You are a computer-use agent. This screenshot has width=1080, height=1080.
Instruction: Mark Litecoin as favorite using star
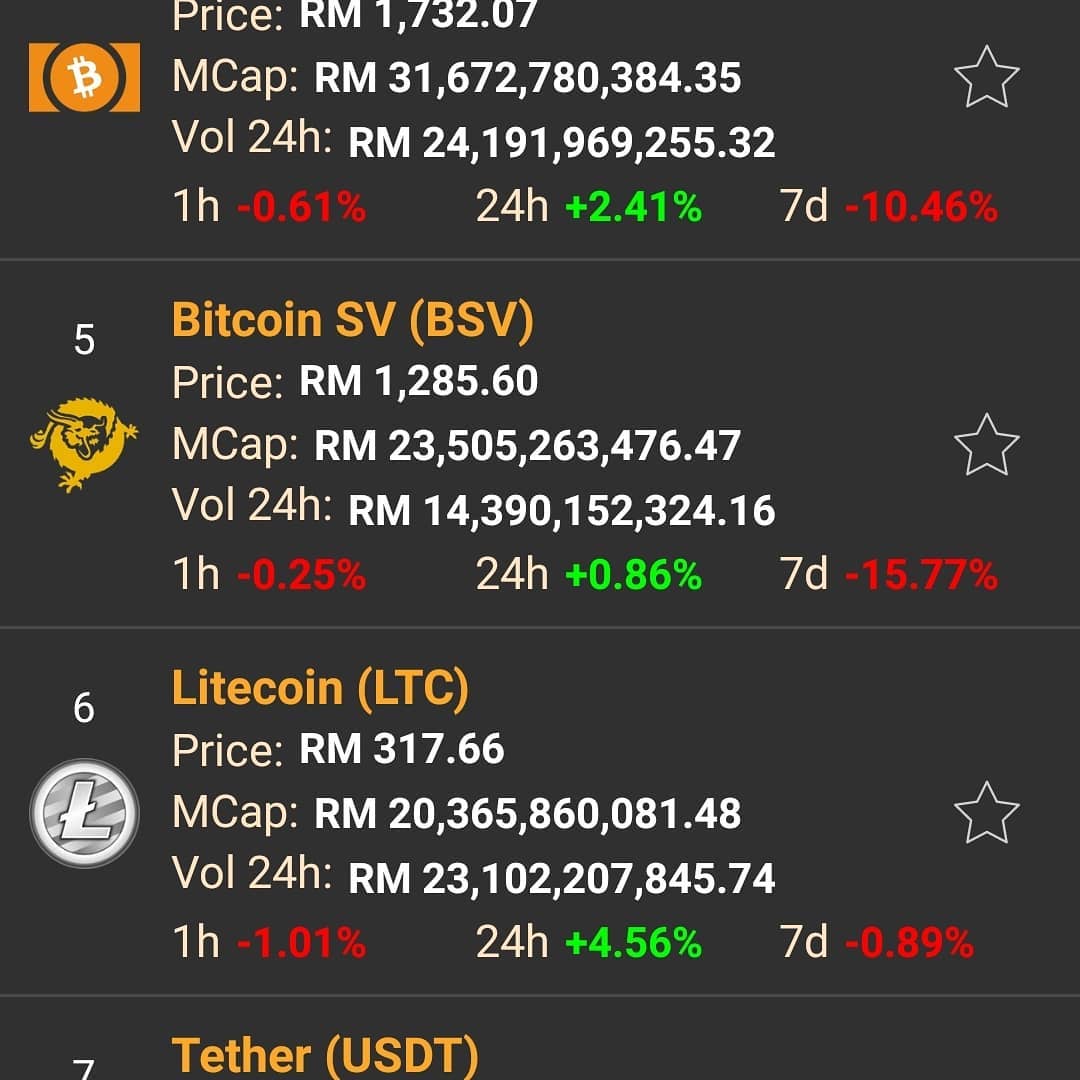point(986,813)
